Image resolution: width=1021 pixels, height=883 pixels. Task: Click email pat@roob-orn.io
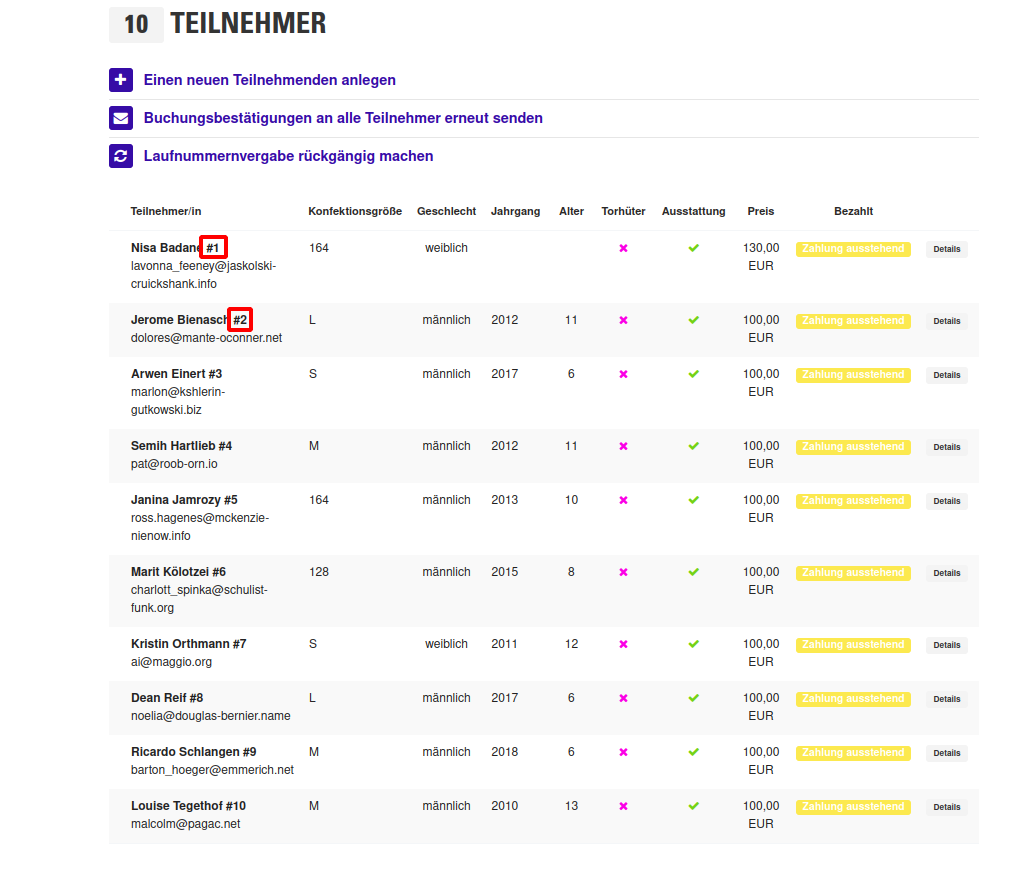(175, 464)
